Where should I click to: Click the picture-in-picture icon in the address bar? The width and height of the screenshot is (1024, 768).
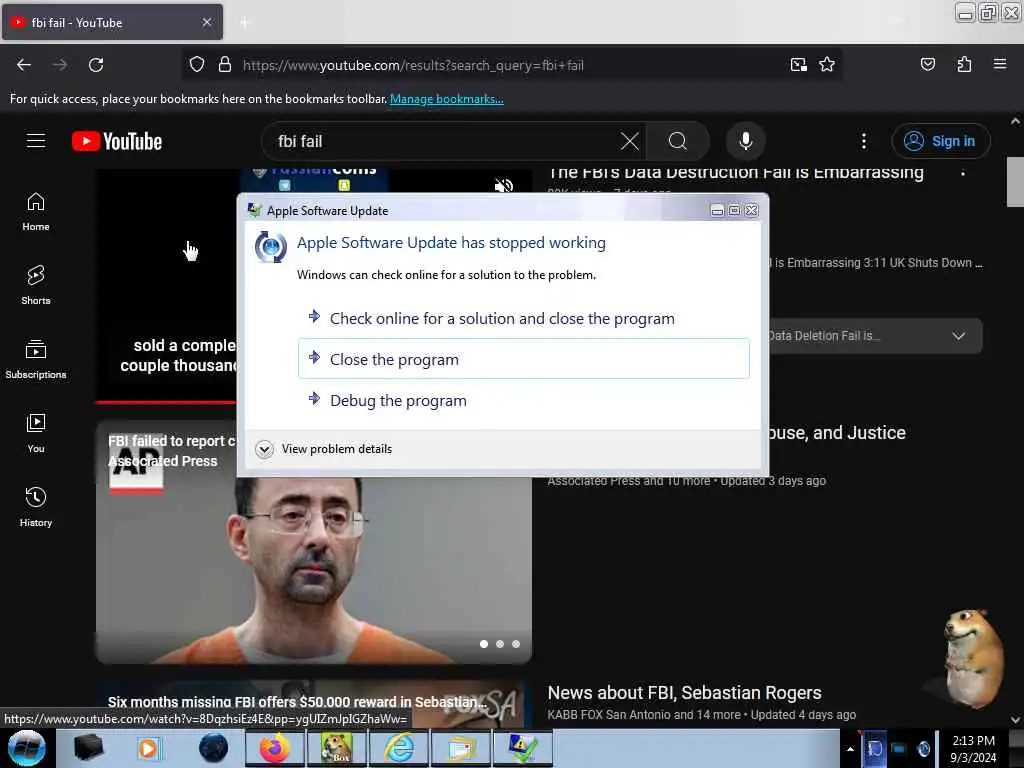point(798,65)
